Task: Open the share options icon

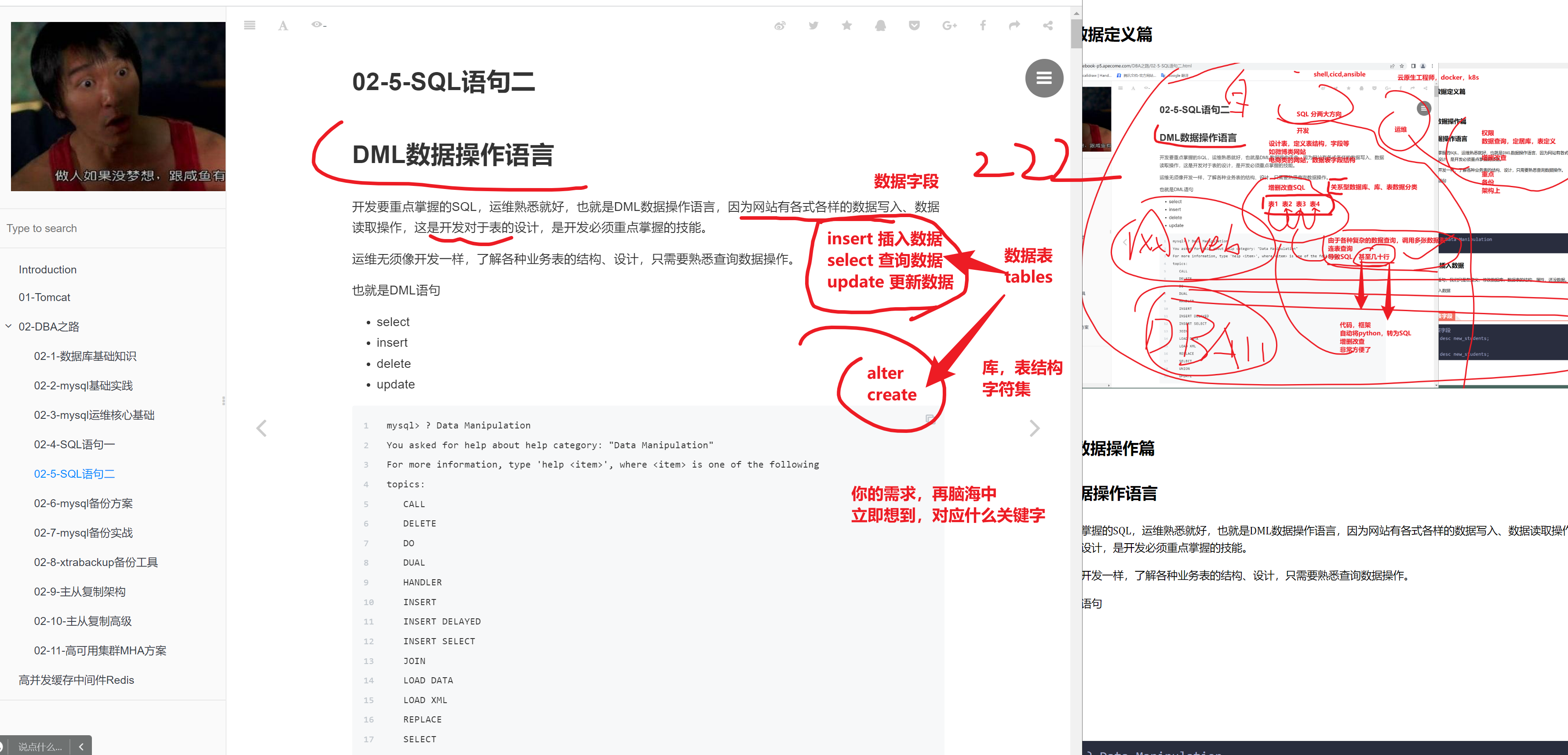Action: [1047, 25]
